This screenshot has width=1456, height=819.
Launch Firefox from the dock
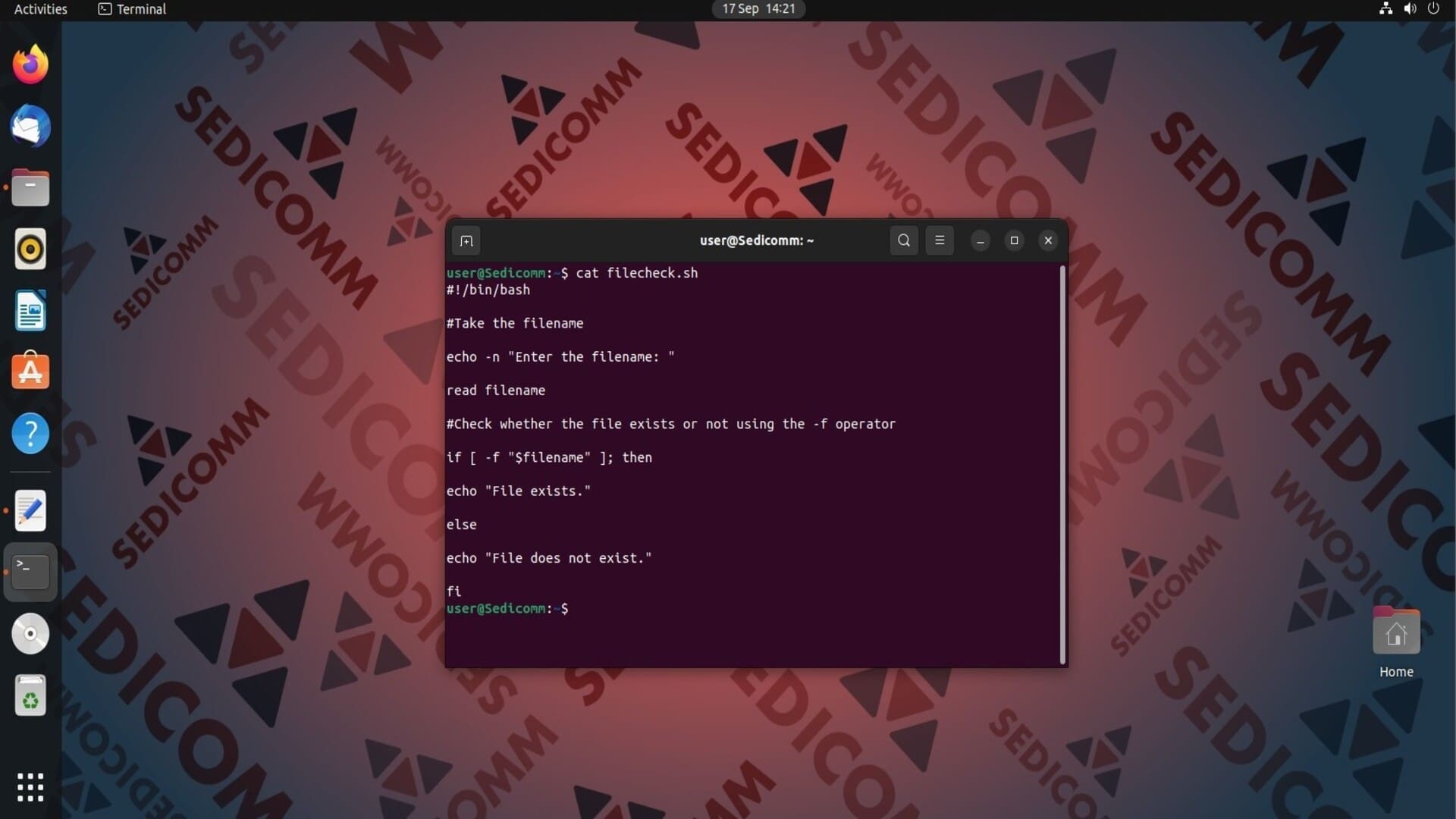click(x=30, y=64)
